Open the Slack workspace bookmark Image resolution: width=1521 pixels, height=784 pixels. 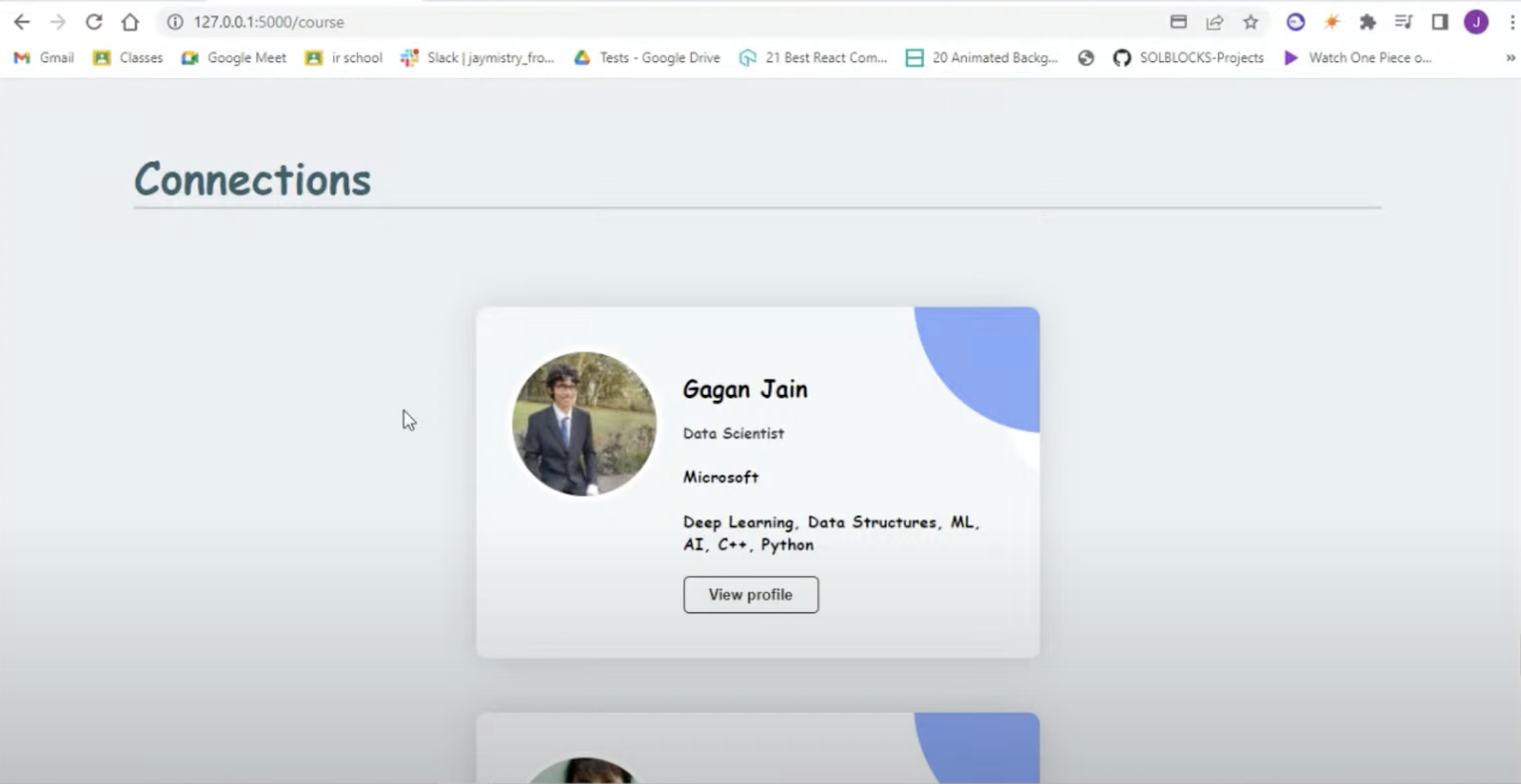click(477, 58)
